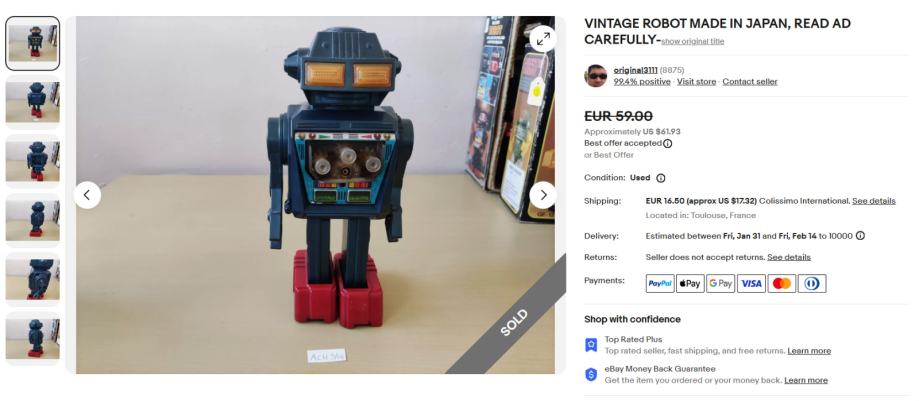Open the Delivery estimate info icon
Image resolution: width=919 pixels, height=401 pixels.
860,236
